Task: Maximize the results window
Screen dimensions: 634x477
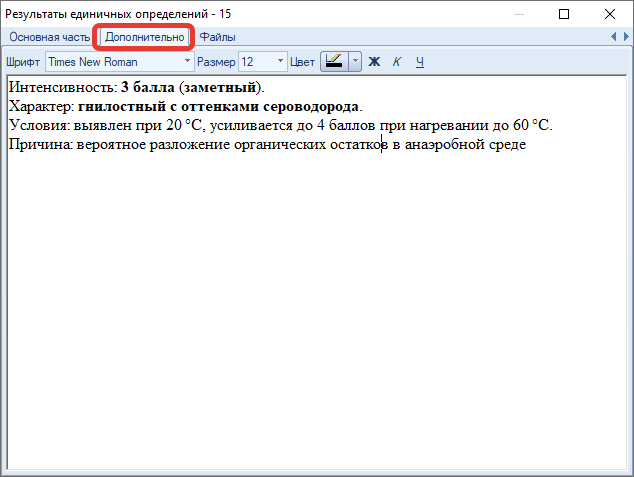Action: tap(564, 14)
